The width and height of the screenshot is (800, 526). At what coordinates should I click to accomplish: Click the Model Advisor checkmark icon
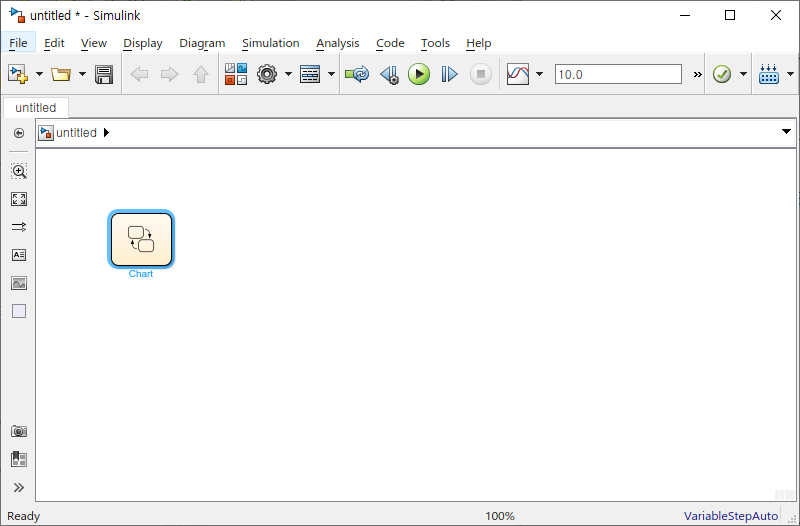point(722,74)
